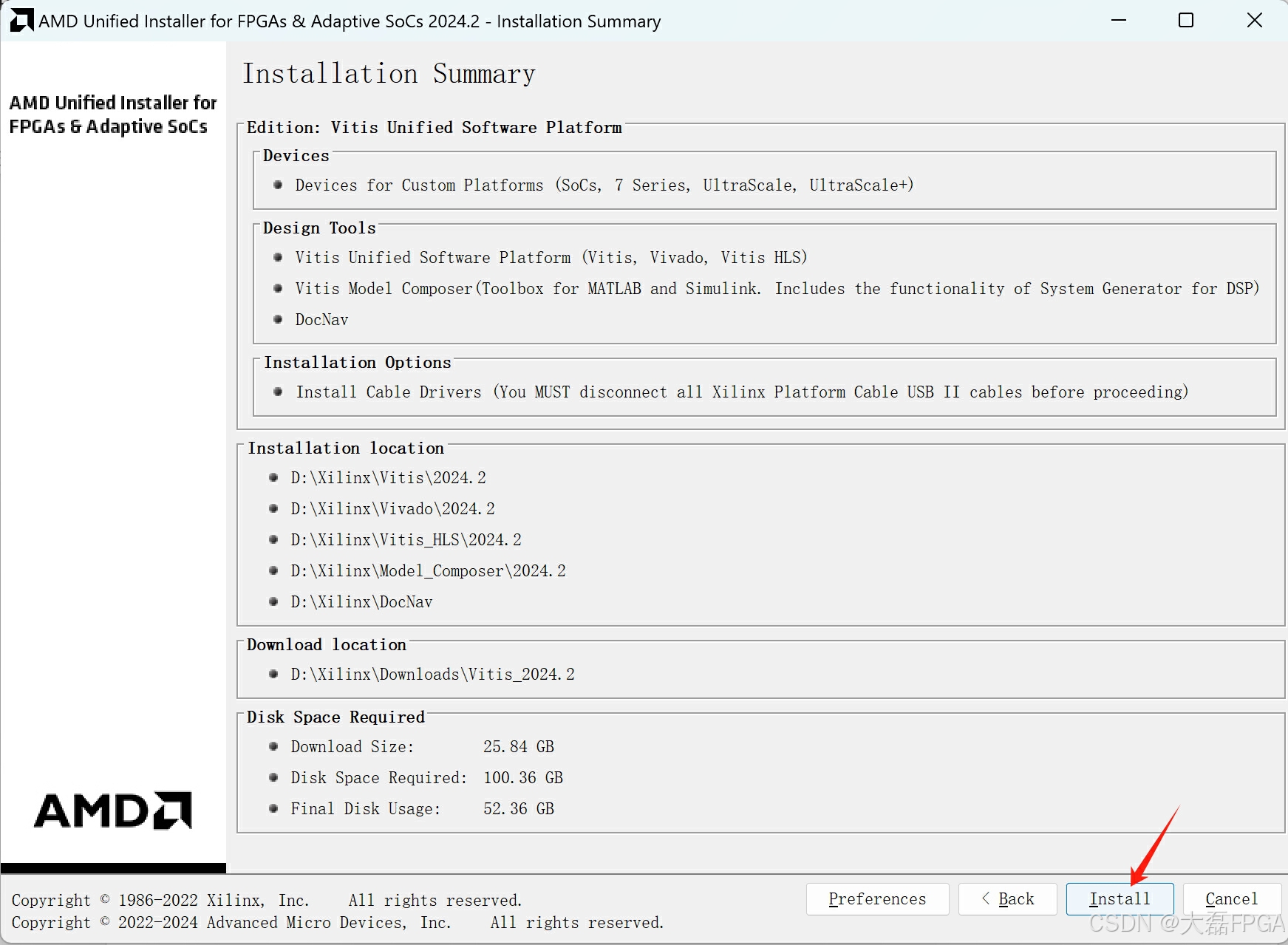
Task: Cancel the installation
Action: pyautogui.click(x=1231, y=899)
